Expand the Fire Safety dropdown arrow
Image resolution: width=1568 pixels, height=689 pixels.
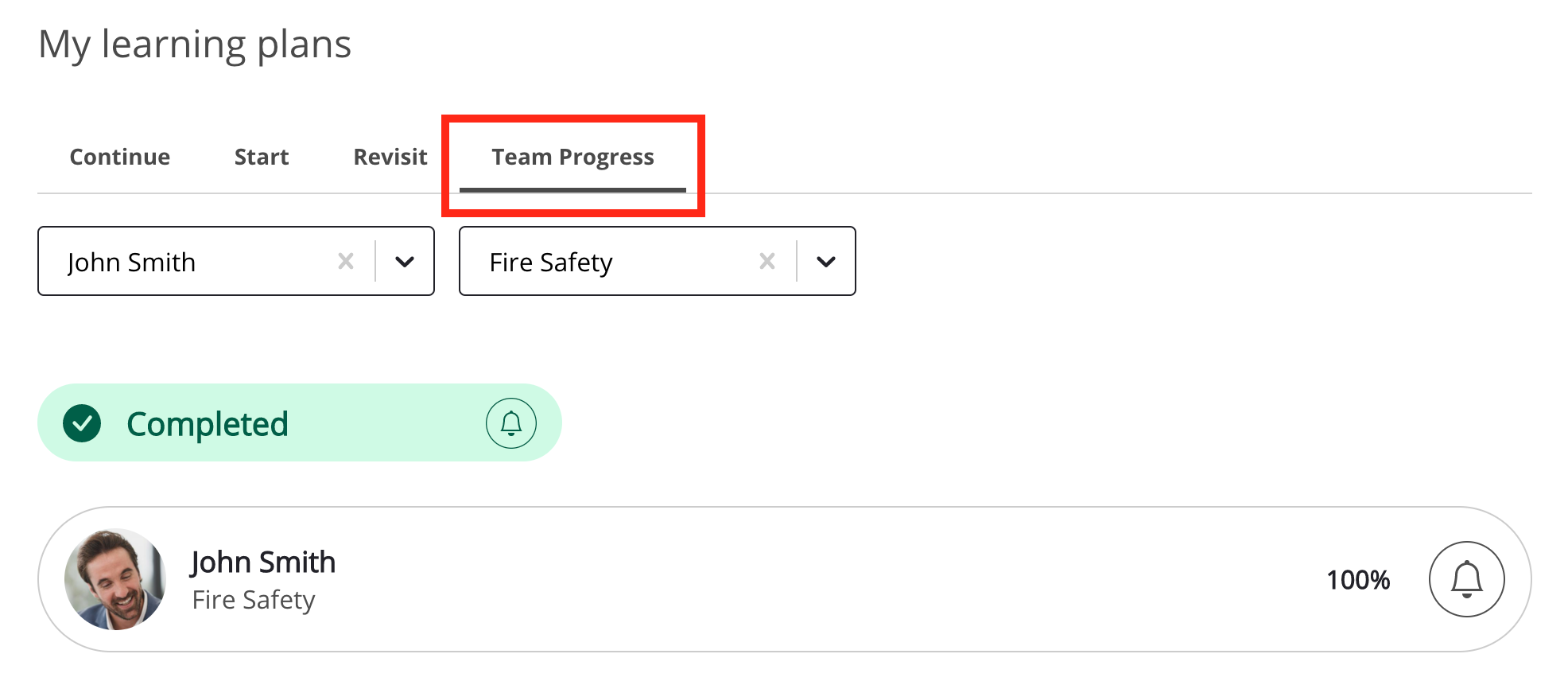click(826, 262)
